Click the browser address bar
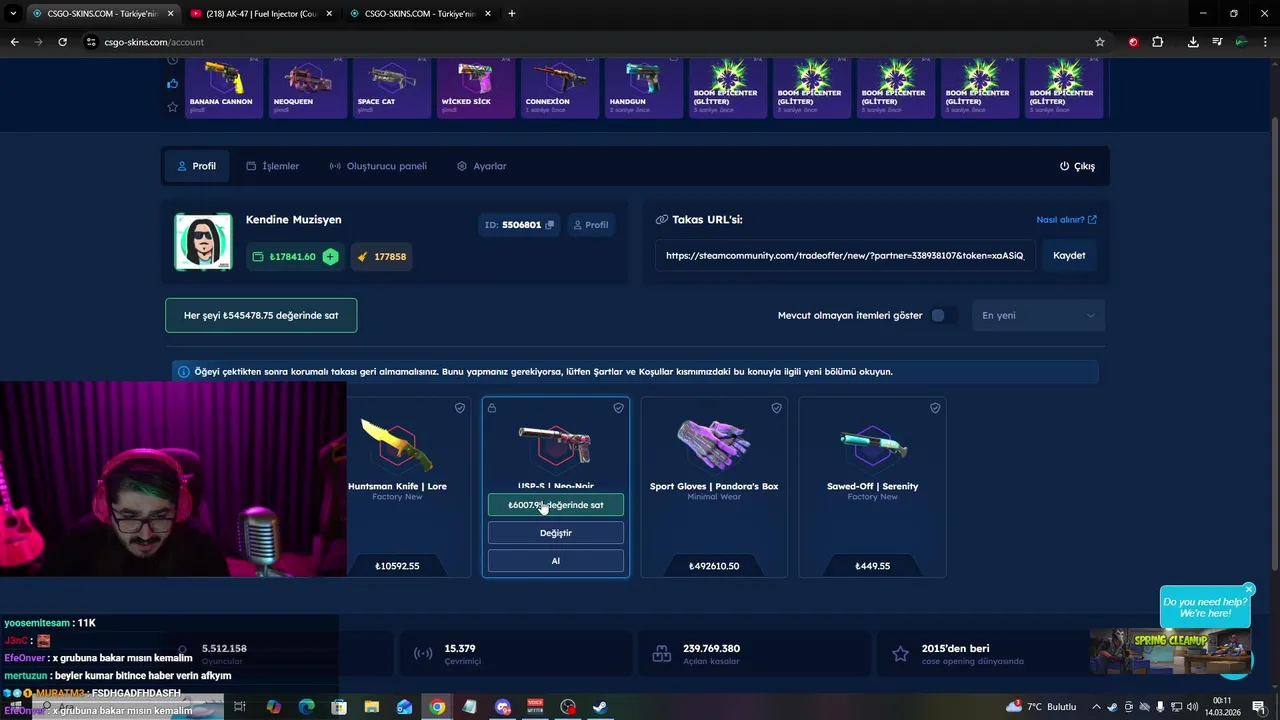 click(x=590, y=42)
